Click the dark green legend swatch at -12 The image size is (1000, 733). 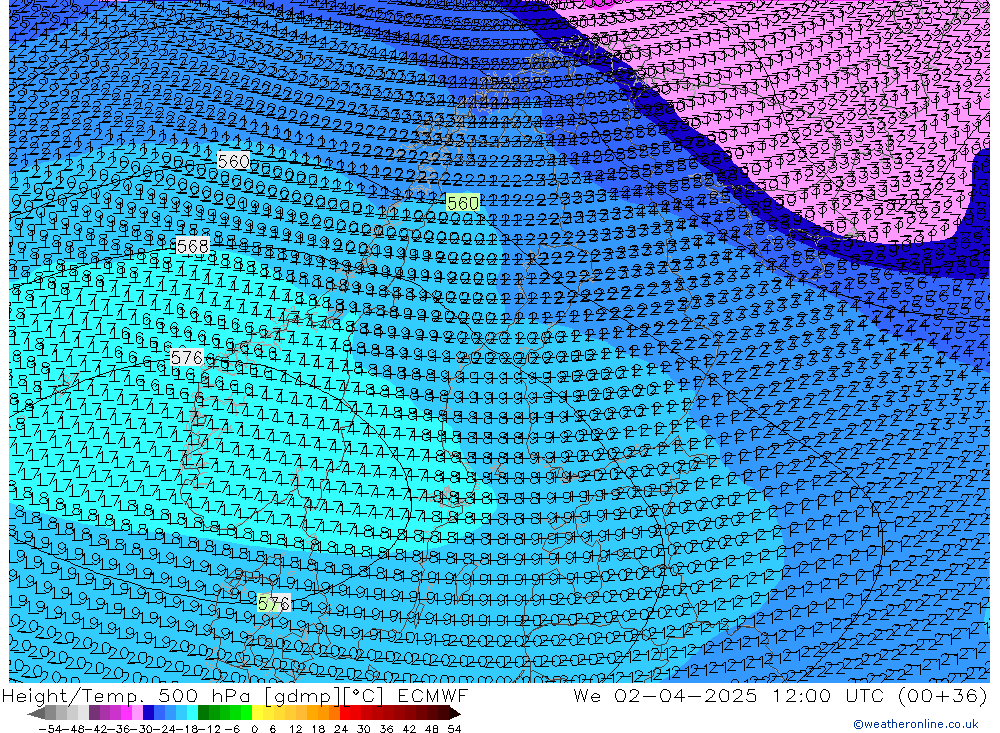tap(203, 713)
